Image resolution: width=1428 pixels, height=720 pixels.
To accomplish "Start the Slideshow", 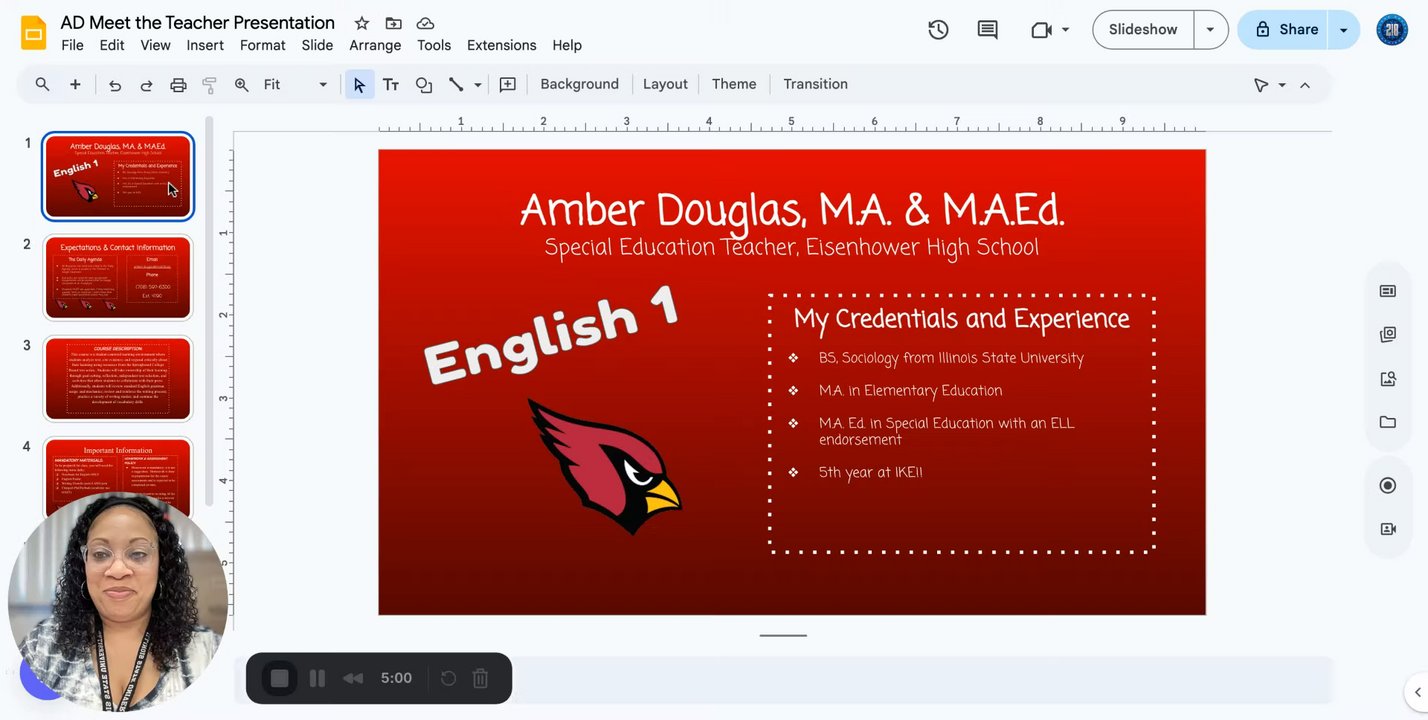I will point(1143,30).
